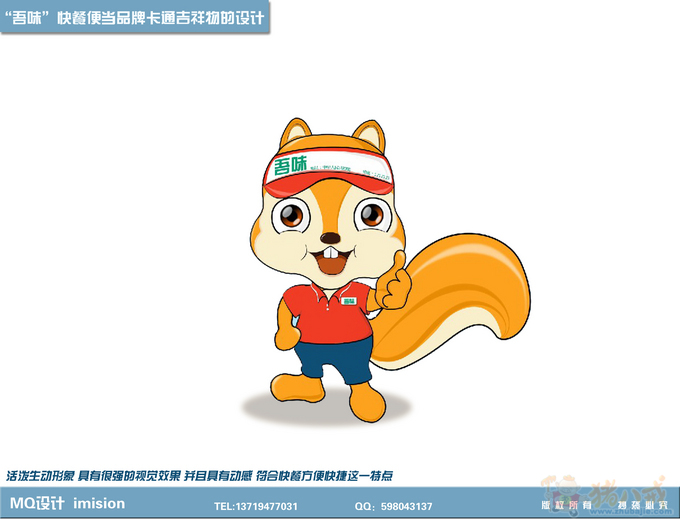This screenshot has height=519, width=680.
Task: Click the MQ设计 imision label
Action: 67,503
